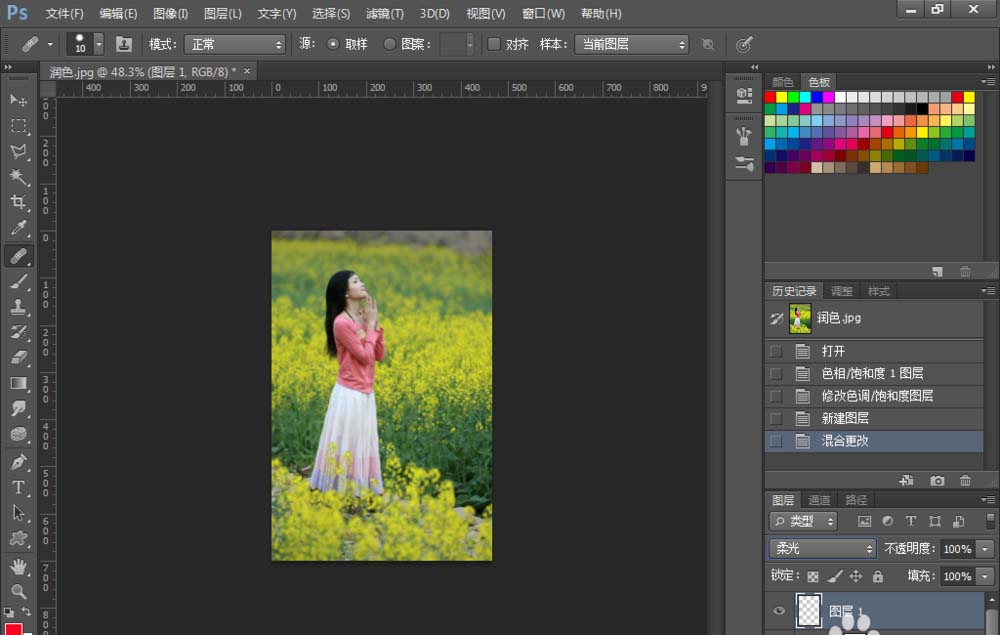Click the red foreground color swatch
1000x635 pixels.
12,630
